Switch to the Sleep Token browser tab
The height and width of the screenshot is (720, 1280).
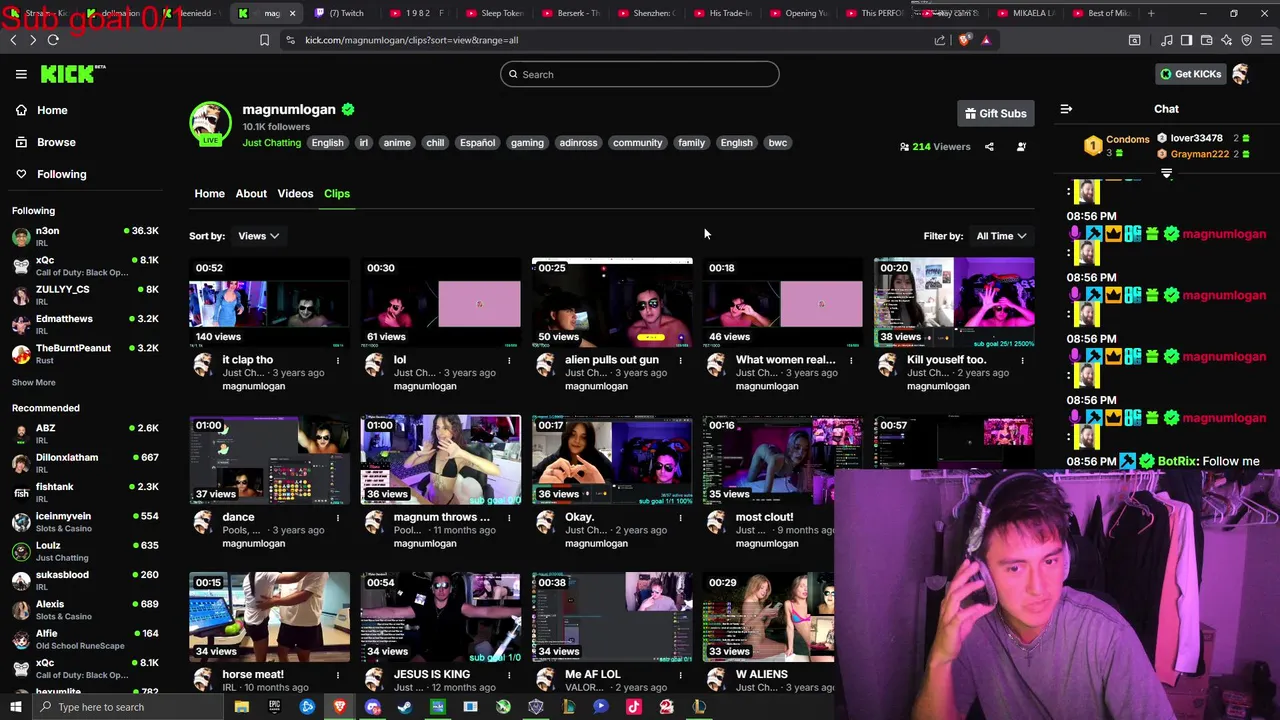click(x=495, y=13)
